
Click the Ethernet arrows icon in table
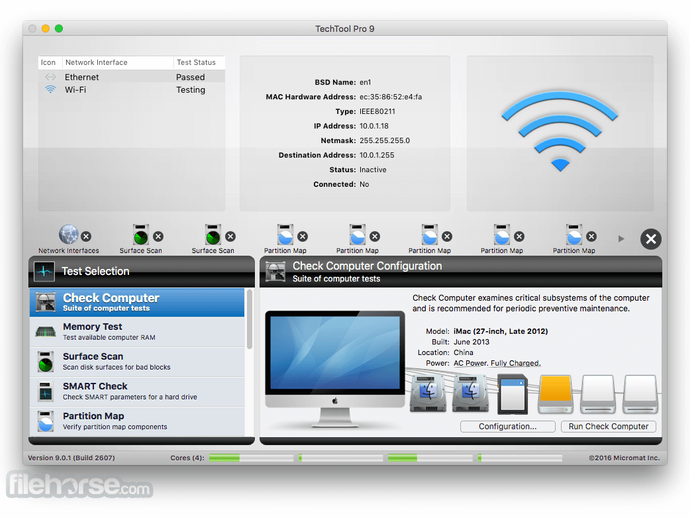(x=50, y=77)
